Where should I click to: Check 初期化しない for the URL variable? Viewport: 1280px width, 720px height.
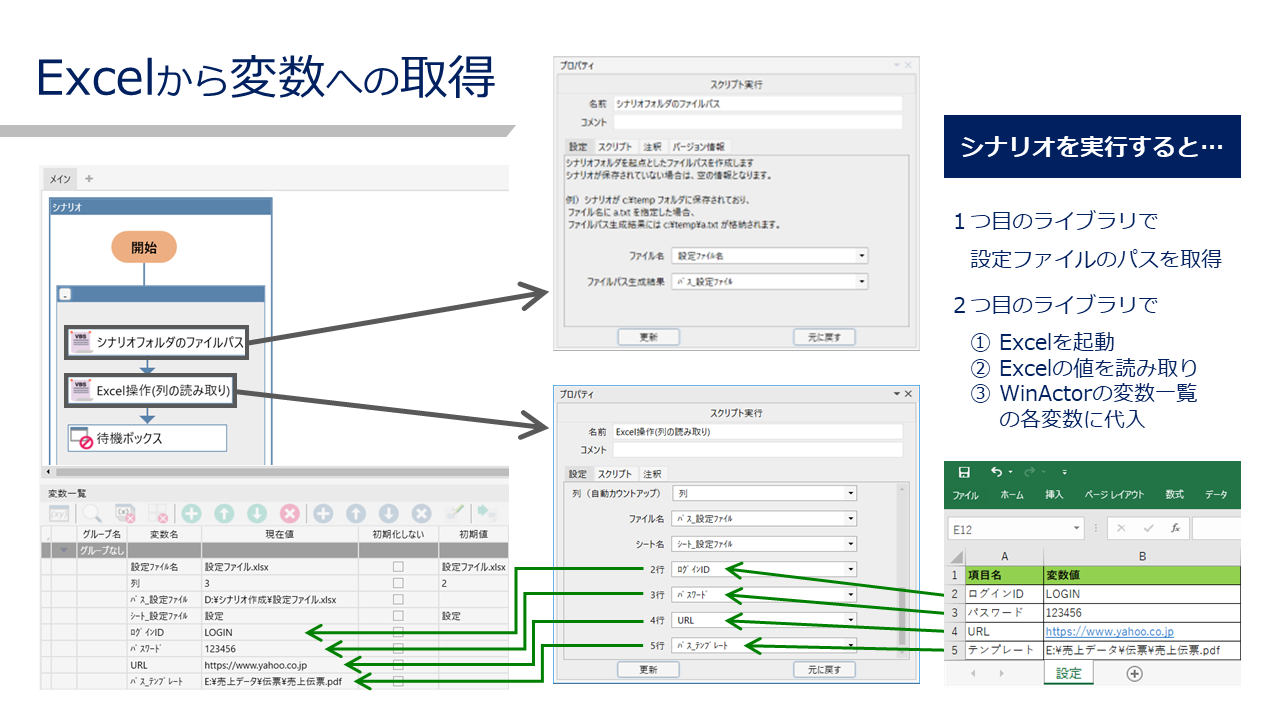398,665
